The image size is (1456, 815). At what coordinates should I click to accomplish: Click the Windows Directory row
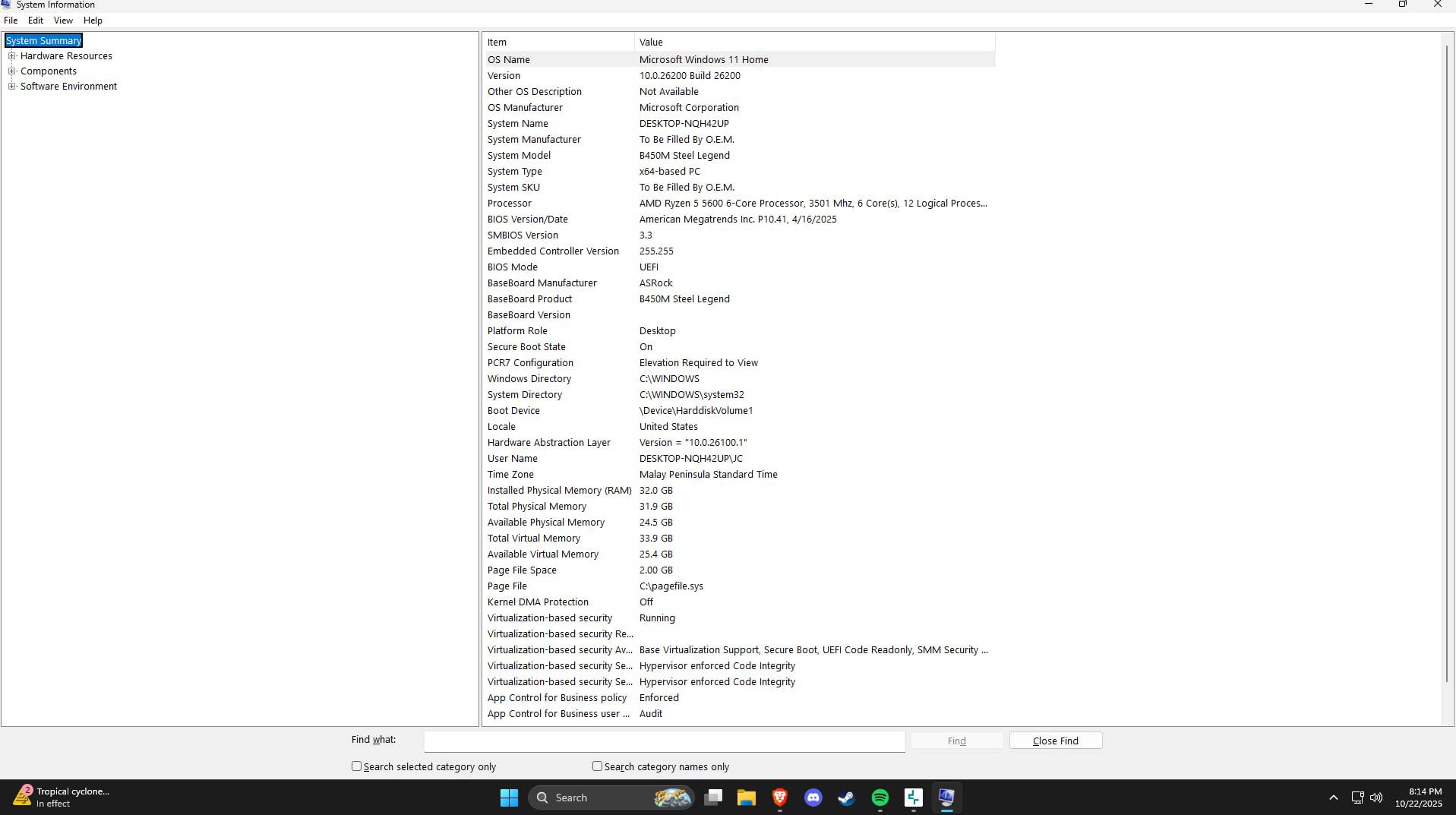(x=739, y=379)
